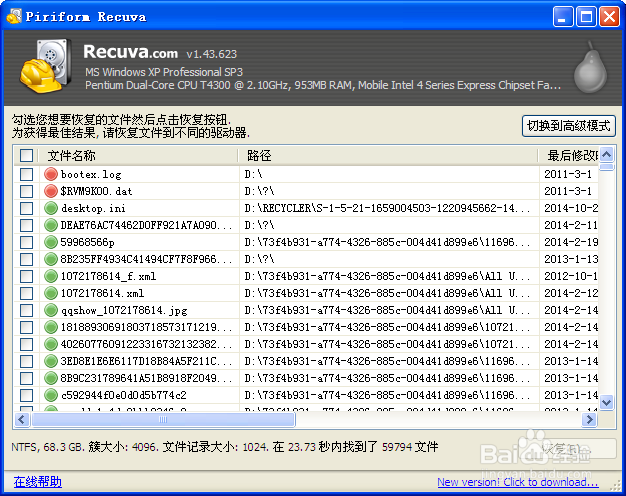Check the box for qqshow_1072178614.jpg
Screen dimensions: 626x496
click(x=26, y=310)
